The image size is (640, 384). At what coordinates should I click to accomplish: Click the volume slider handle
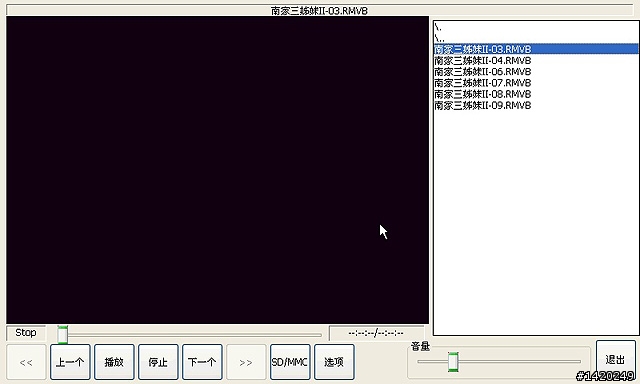[453, 362]
